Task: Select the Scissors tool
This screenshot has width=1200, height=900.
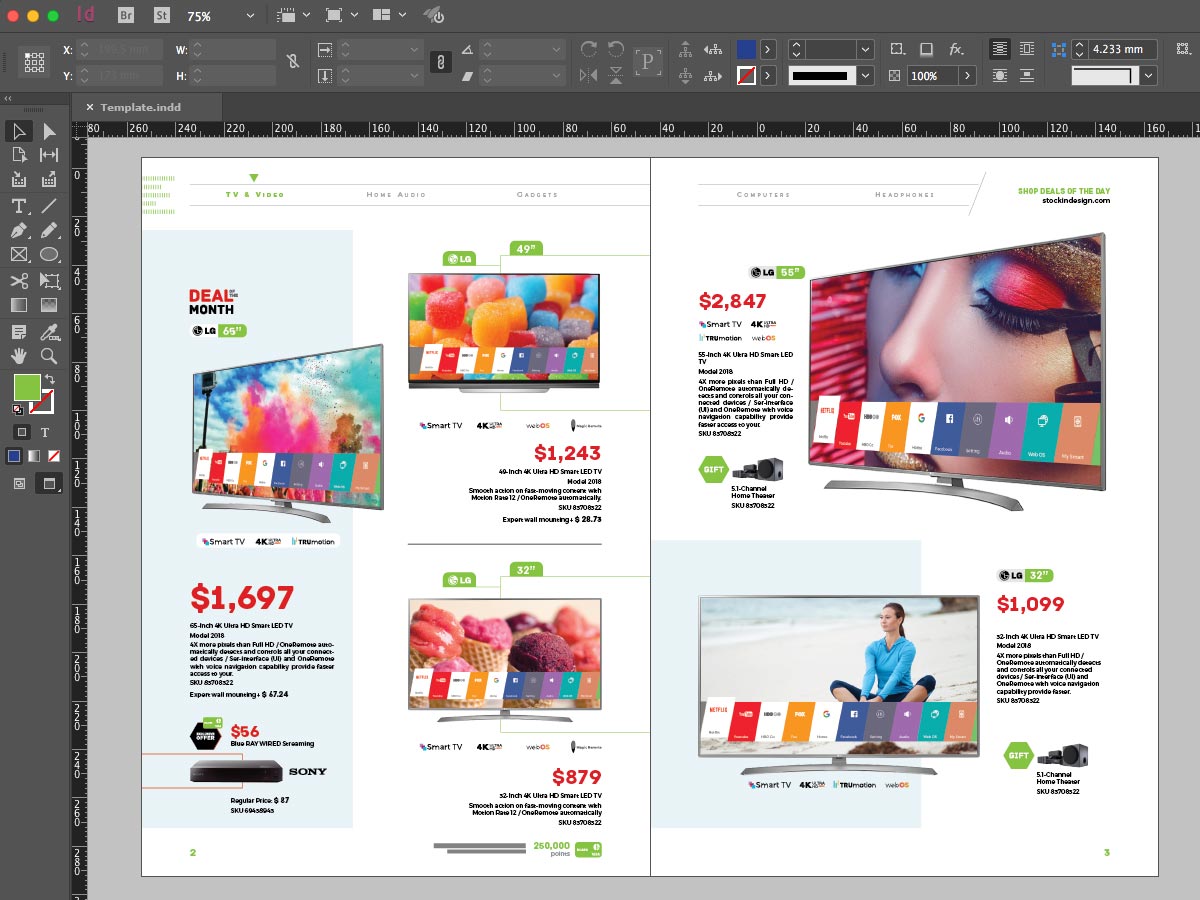Action: pos(18,280)
